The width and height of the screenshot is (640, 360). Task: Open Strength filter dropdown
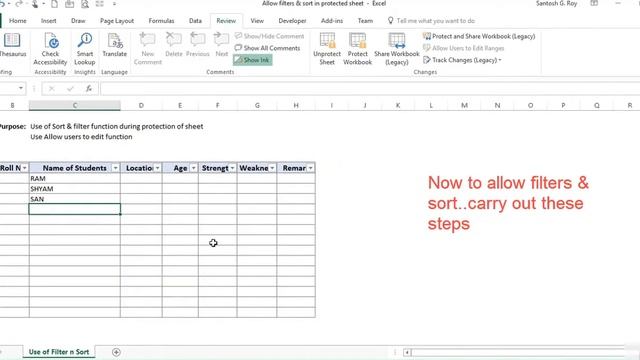point(232,168)
